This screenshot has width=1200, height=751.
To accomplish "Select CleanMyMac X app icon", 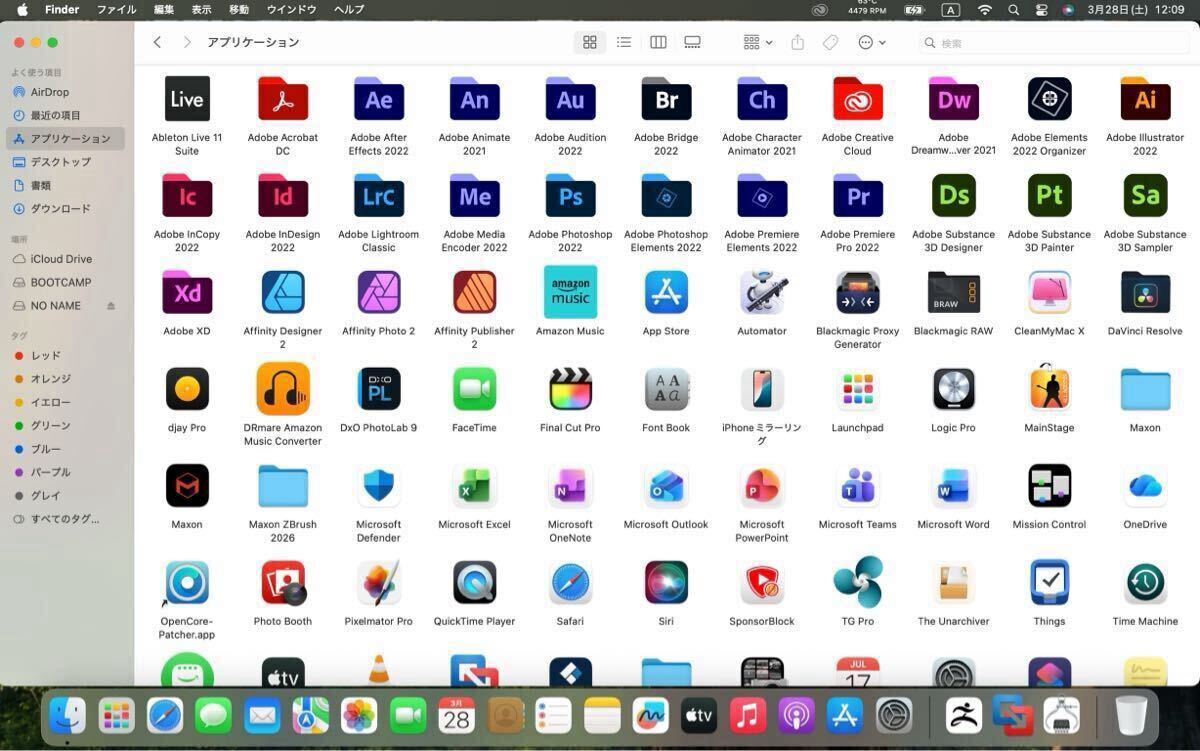I will (1049, 292).
